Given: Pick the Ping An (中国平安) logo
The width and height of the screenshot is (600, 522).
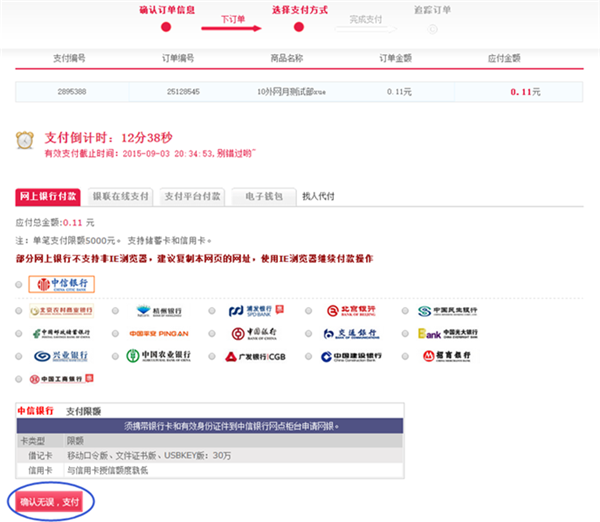Looking at the screenshot, I should click(x=160, y=333).
